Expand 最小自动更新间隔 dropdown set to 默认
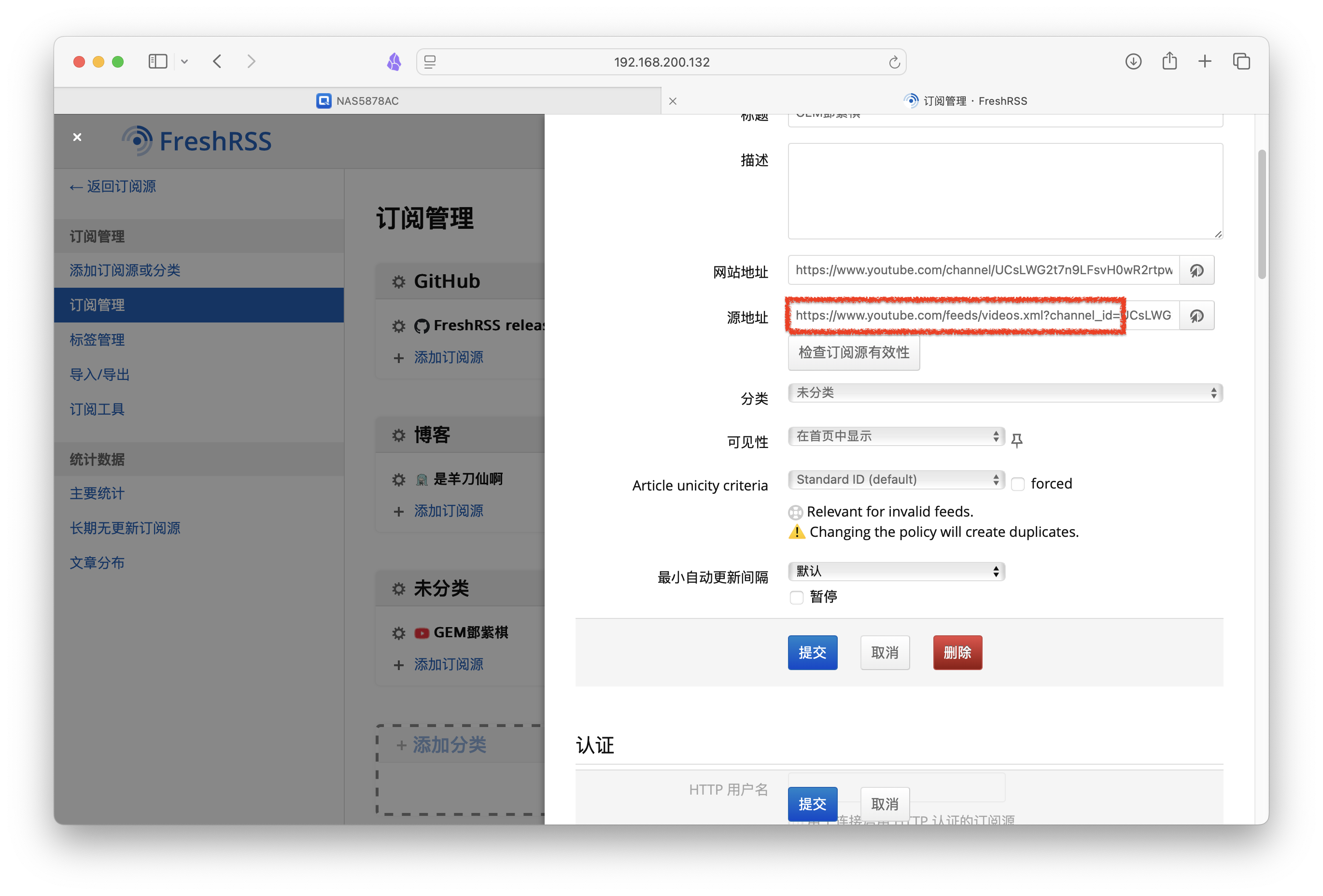Screen dimensions: 1323x896 pyautogui.click(x=896, y=571)
